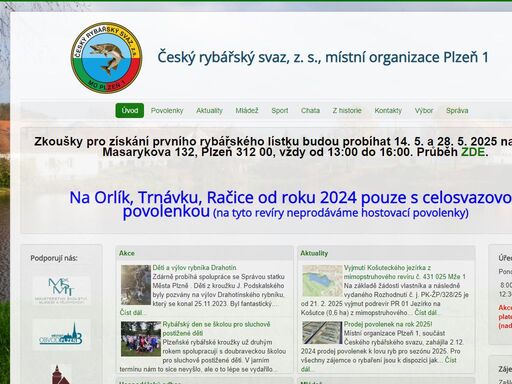Click the blue Na Orlík, Trnávku, Račice notice

coord(291,205)
